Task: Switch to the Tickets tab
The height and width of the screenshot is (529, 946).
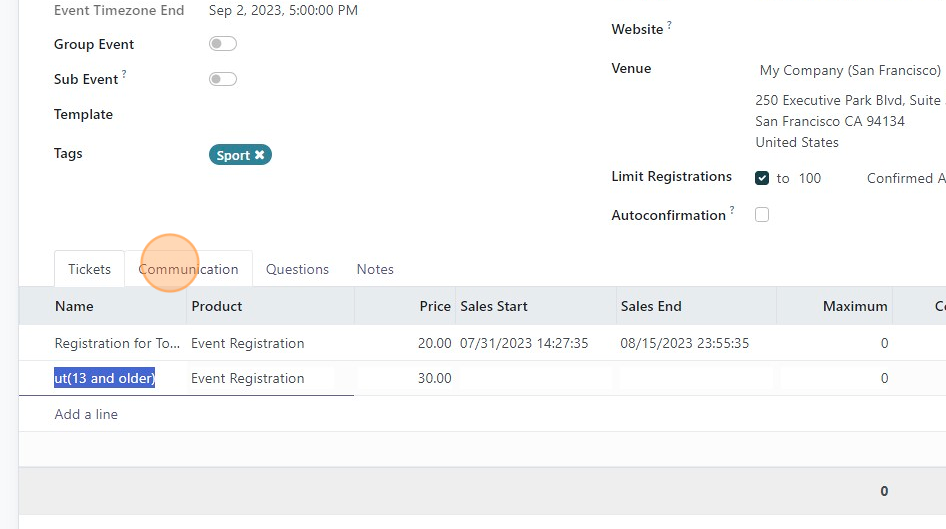Action: click(89, 269)
